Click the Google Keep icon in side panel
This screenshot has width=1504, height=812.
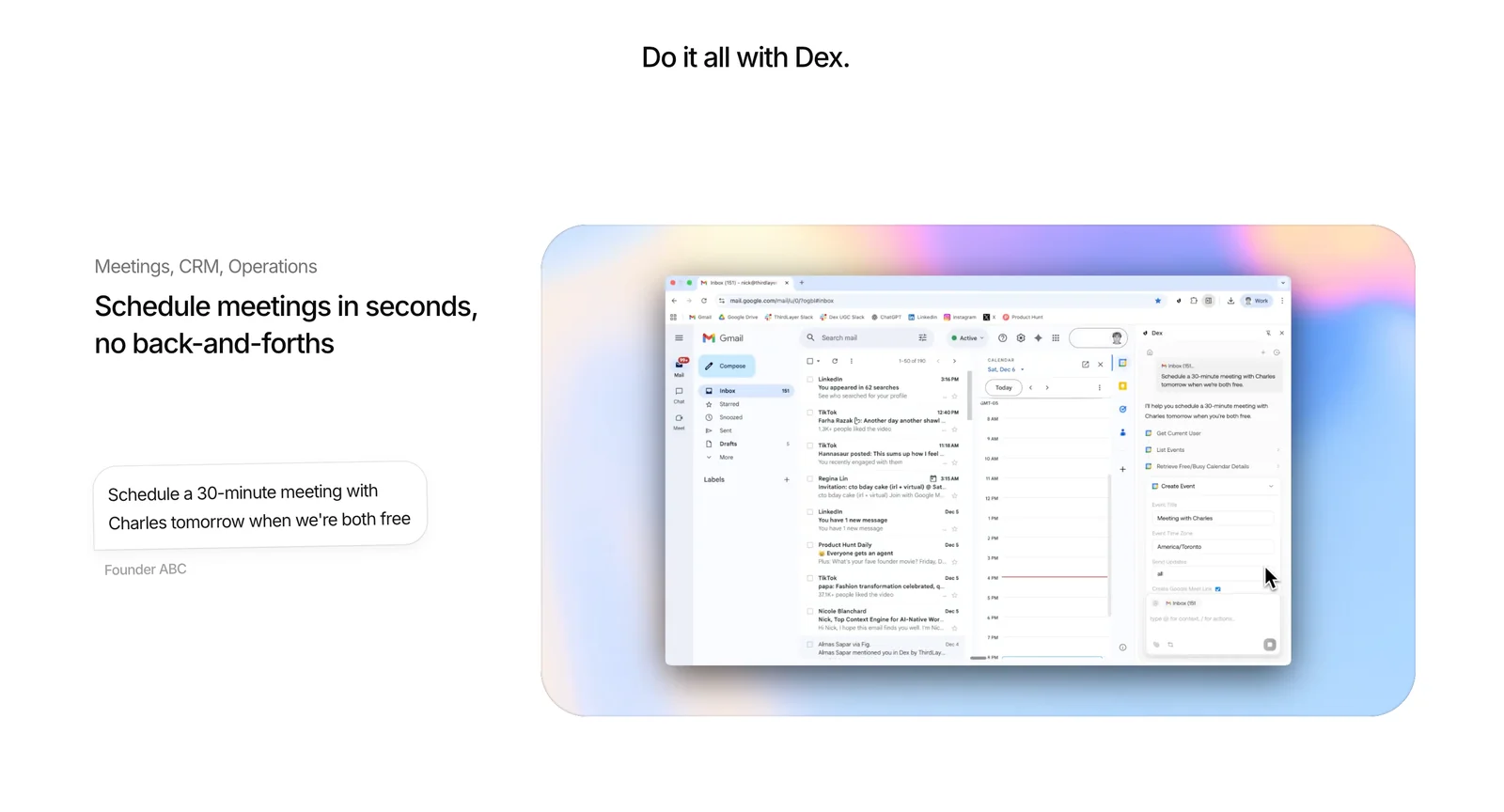click(x=1122, y=386)
